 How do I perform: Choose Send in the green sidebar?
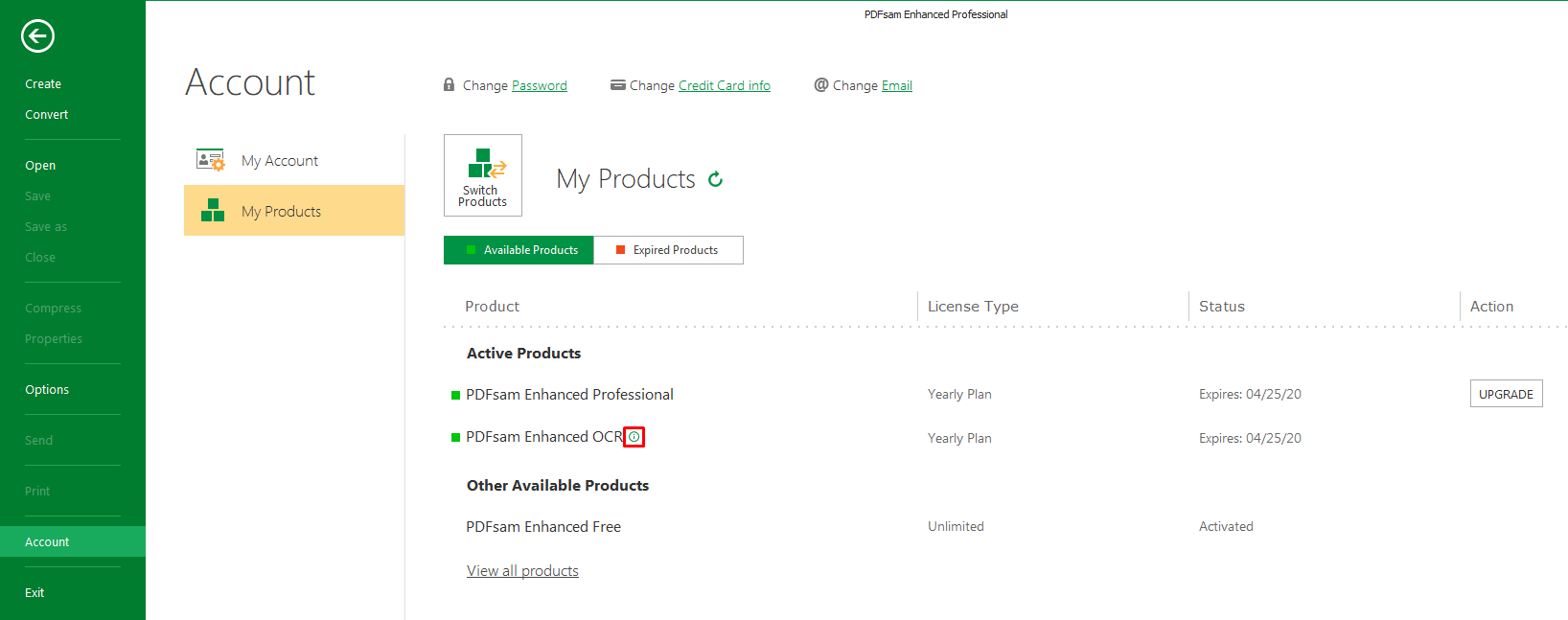[39, 441]
